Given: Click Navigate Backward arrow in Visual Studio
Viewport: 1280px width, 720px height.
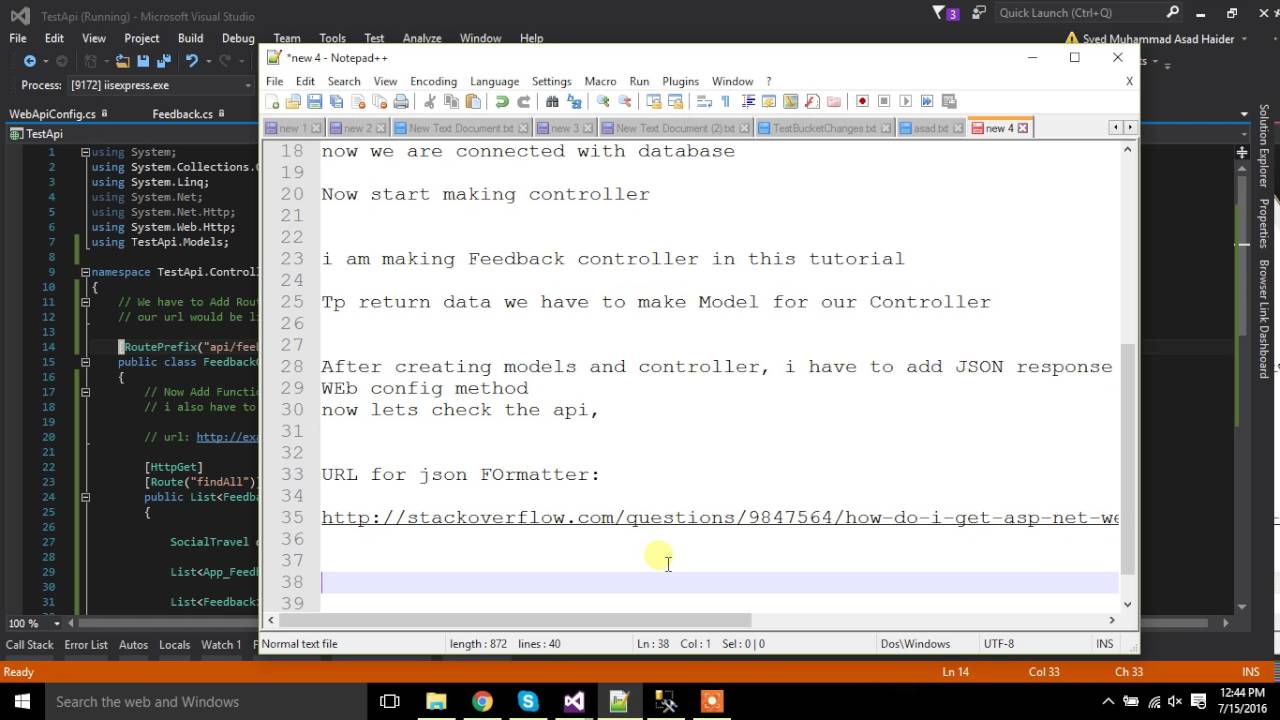Looking at the screenshot, I should pos(30,61).
